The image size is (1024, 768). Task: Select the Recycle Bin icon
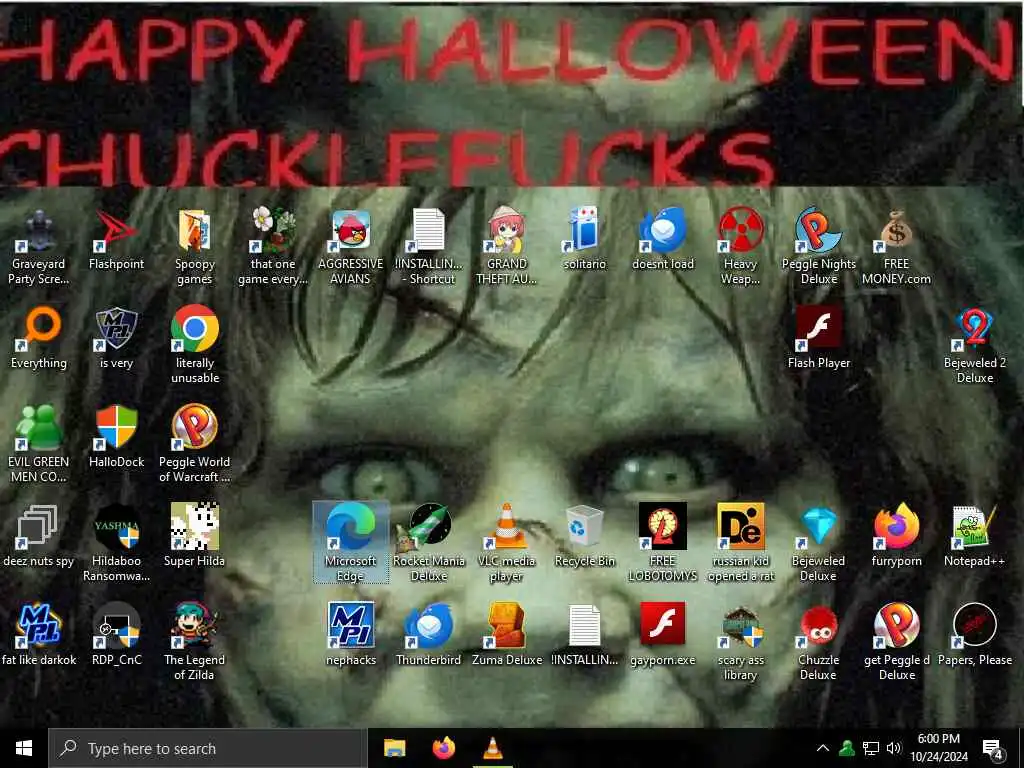tap(584, 537)
